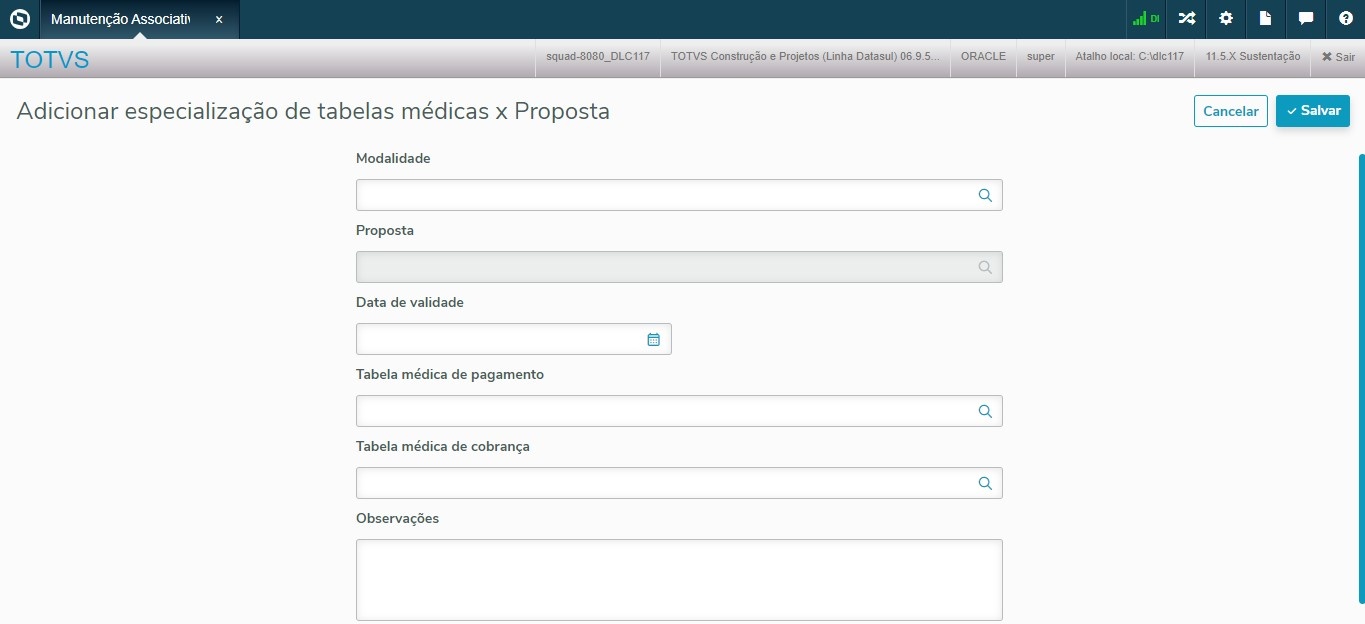Click the 11.5.X Sustentação status item

(x=1252, y=57)
